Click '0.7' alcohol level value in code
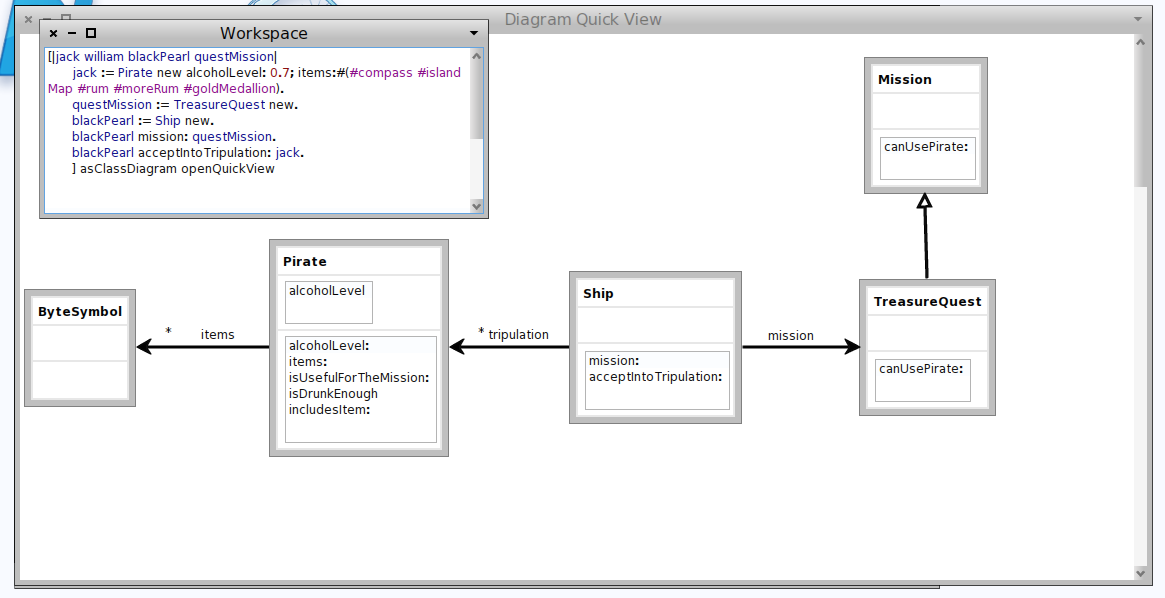Image resolution: width=1165 pixels, height=598 pixels. tap(279, 73)
